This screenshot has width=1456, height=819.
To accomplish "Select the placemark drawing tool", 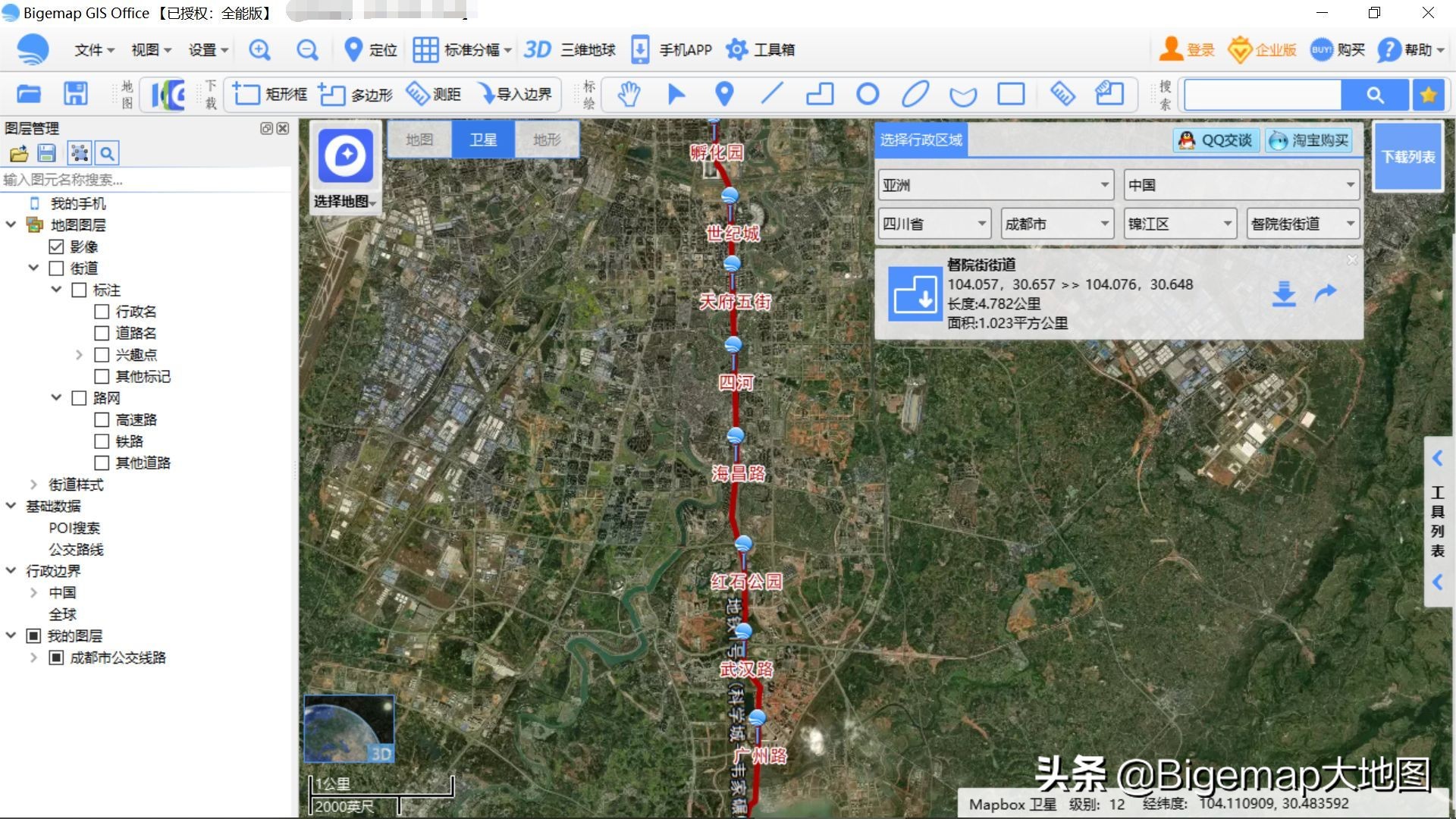I will [x=723, y=94].
